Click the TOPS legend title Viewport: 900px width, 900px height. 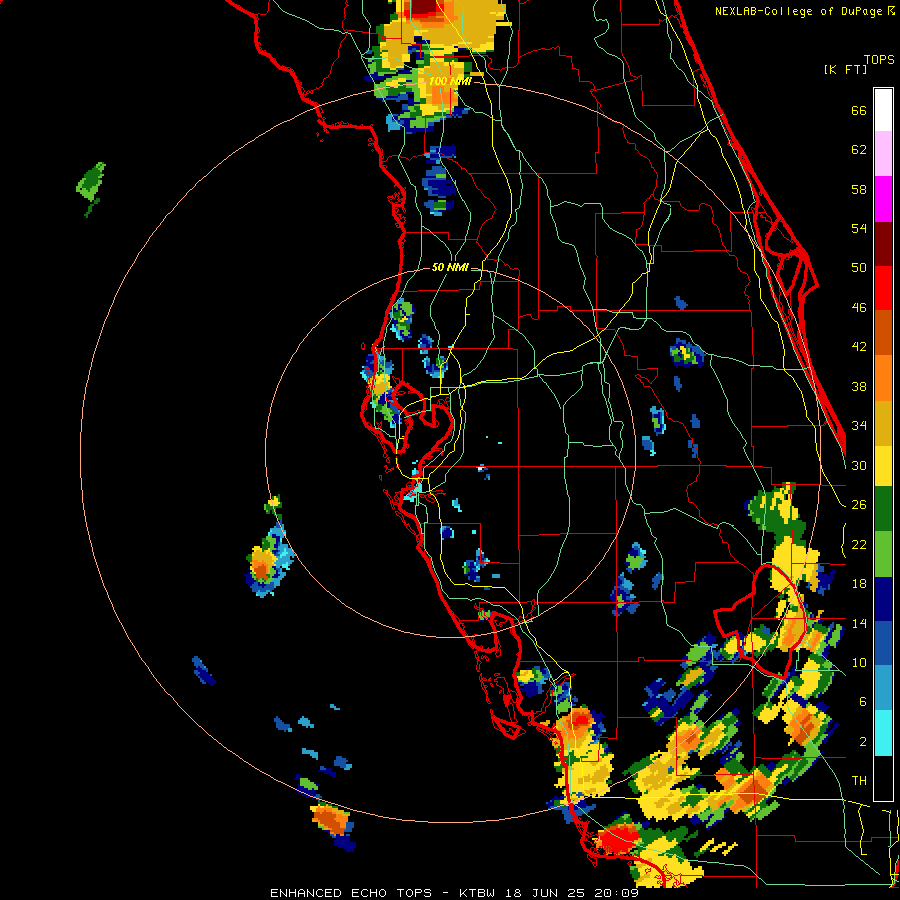[879, 59]
